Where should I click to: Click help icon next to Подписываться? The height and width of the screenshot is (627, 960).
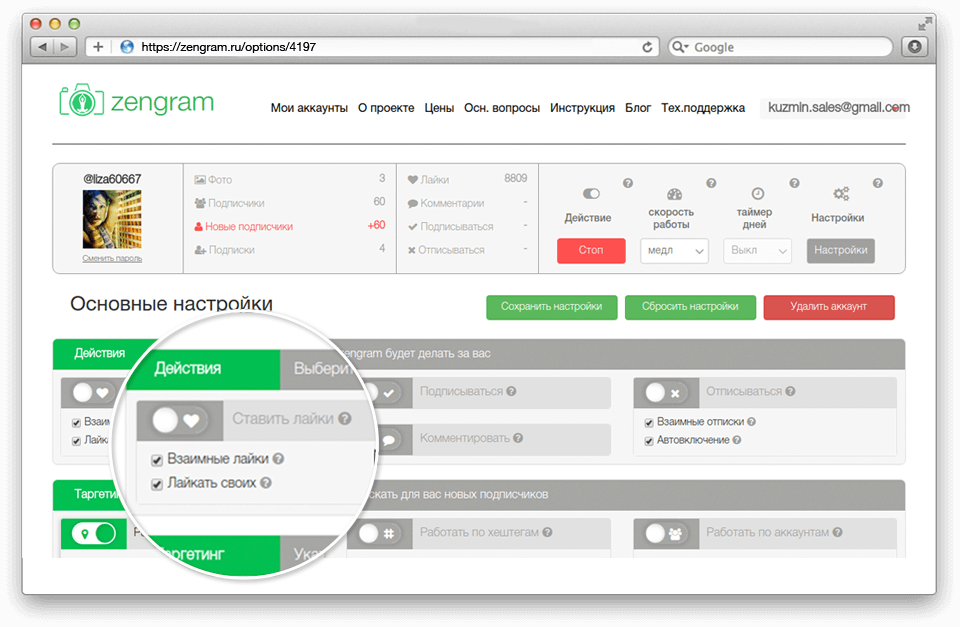click(x=511, y=391)
